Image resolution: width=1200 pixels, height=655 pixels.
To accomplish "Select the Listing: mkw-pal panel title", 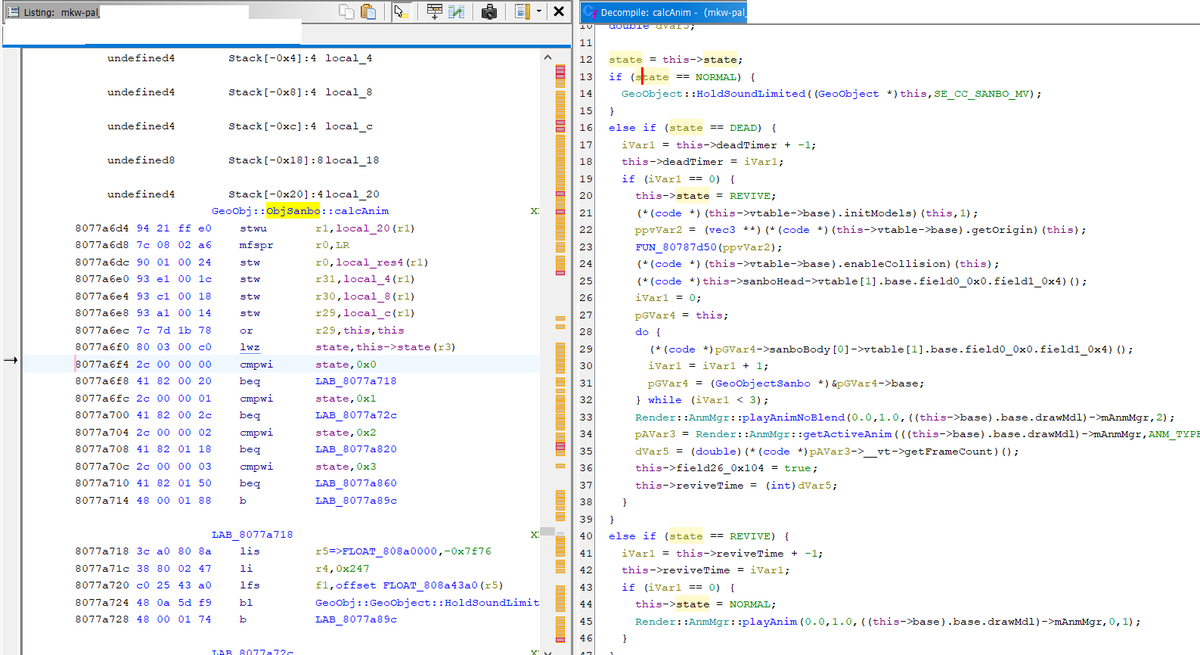I will tap(60, 12).
